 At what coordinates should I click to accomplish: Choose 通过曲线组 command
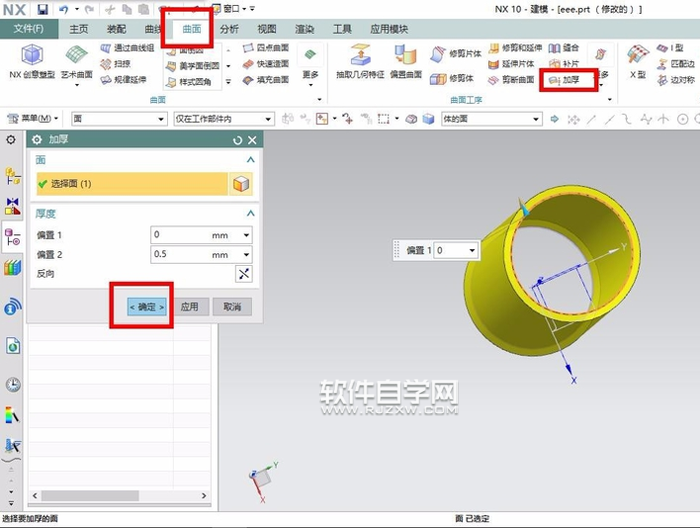pos(127,48)
